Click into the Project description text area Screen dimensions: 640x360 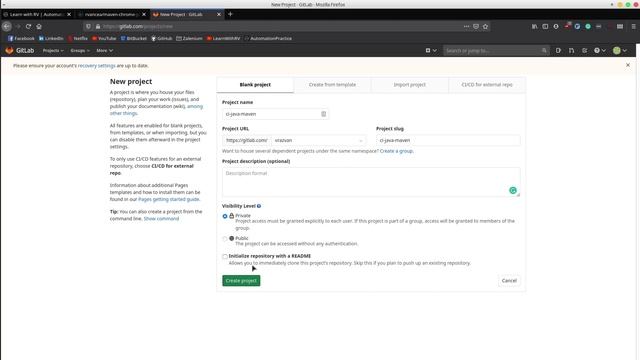pos(371,182)
